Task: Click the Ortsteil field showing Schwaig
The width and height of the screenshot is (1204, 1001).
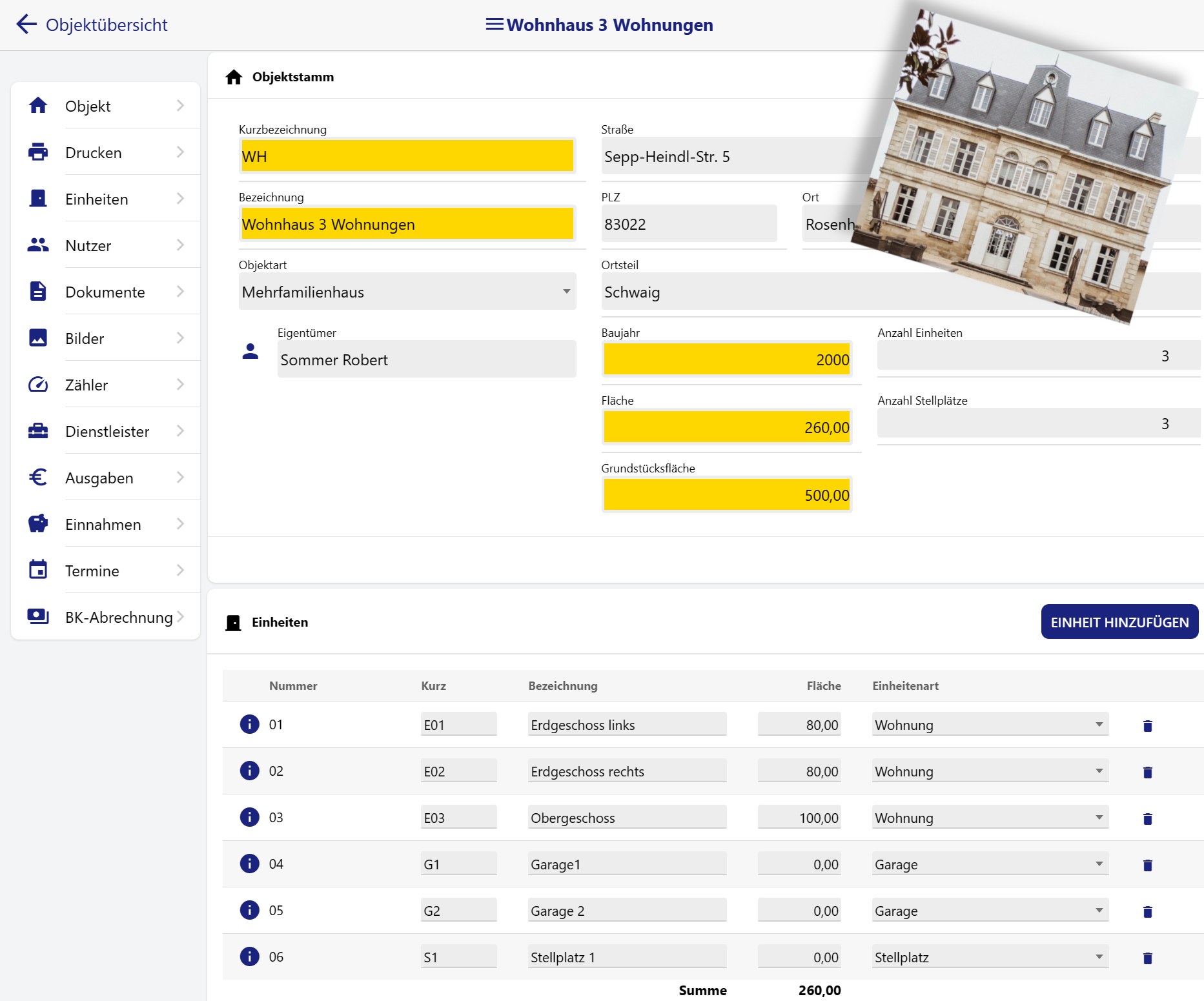Action: [901, 291]
